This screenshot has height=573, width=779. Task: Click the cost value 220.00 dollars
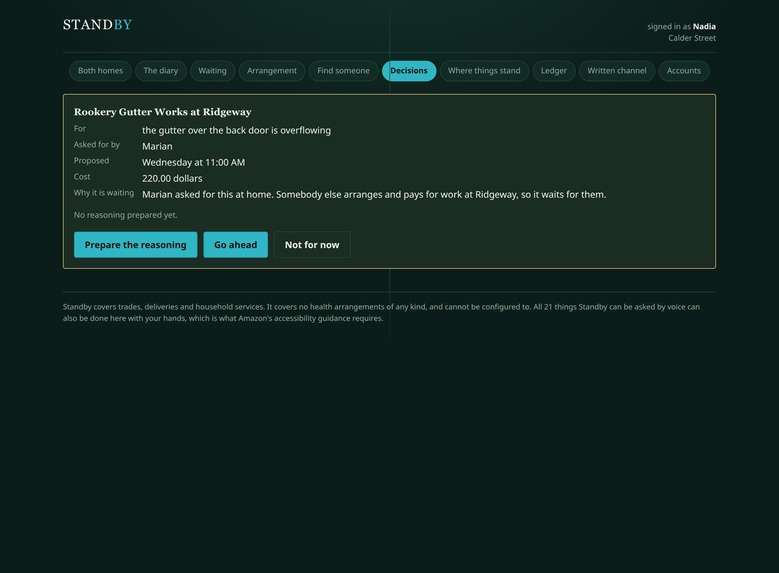point(172,178)
